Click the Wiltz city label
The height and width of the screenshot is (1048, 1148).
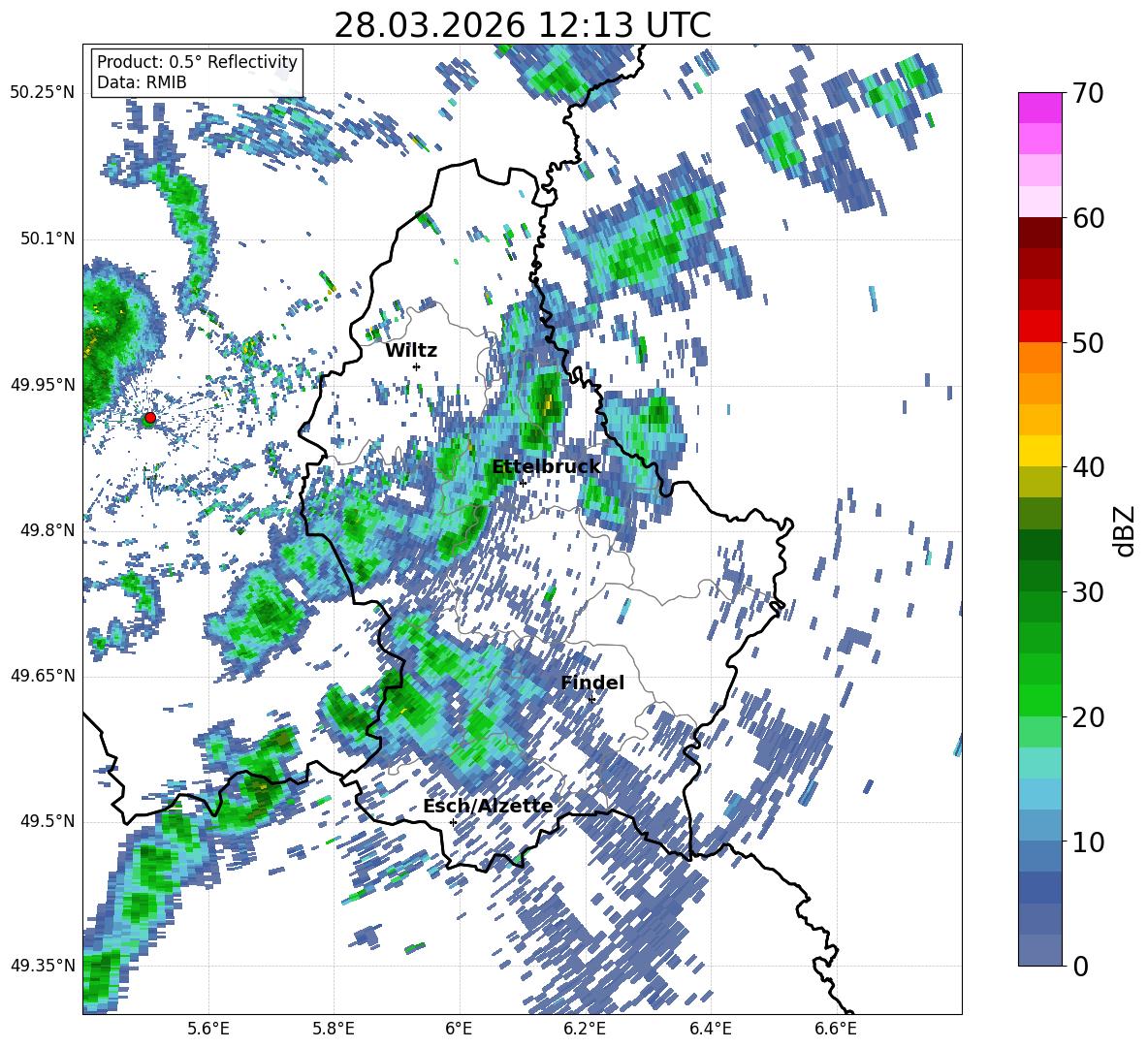[x=411, y=350]
